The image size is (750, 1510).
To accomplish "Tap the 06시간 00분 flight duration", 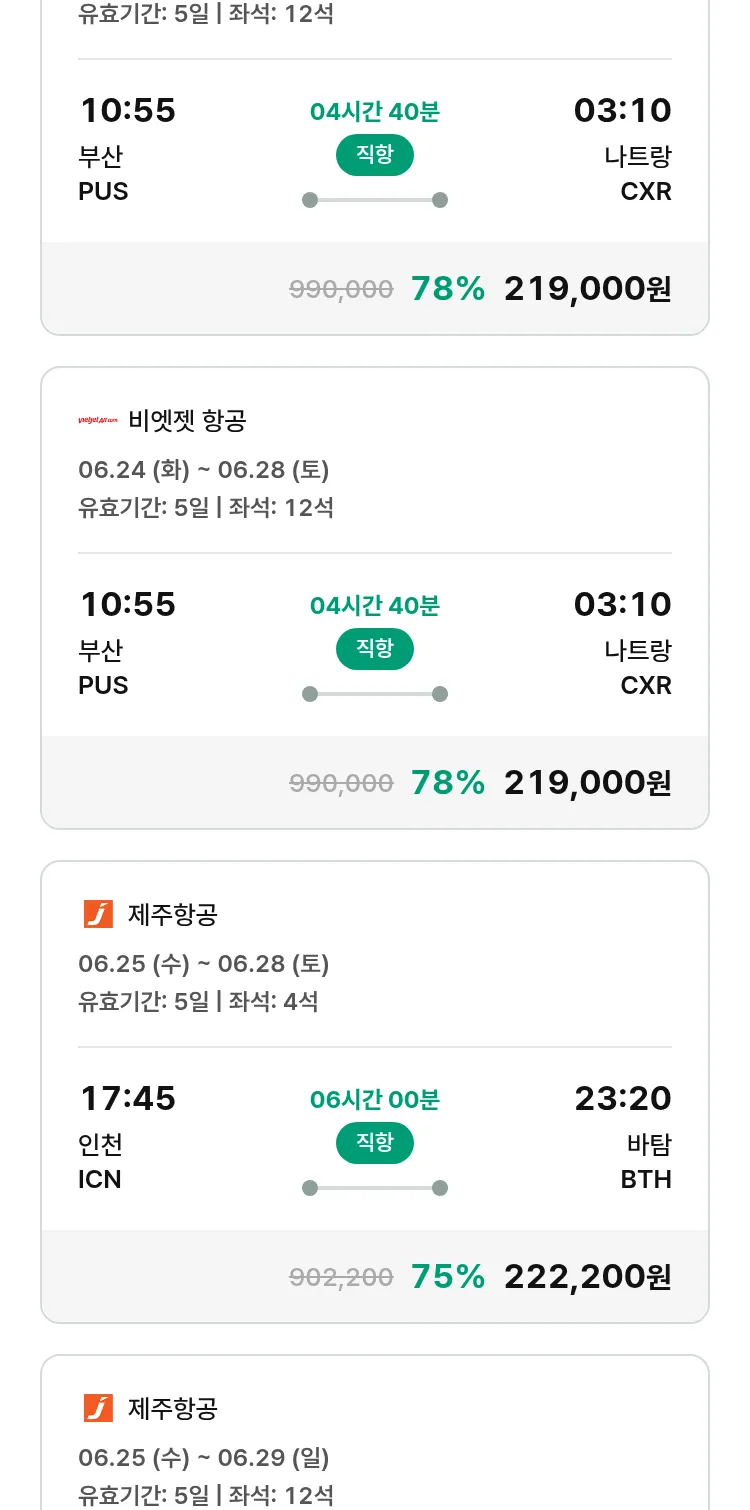I will click(x=374, y=1100).
